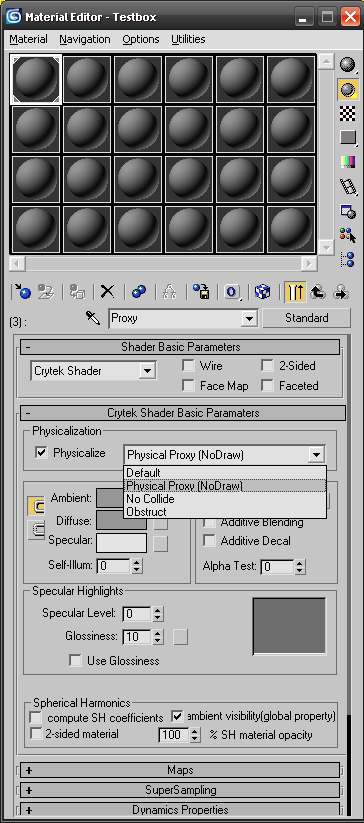Click the Get Material icon
This screenshot has height=823, width=364.
23,291
